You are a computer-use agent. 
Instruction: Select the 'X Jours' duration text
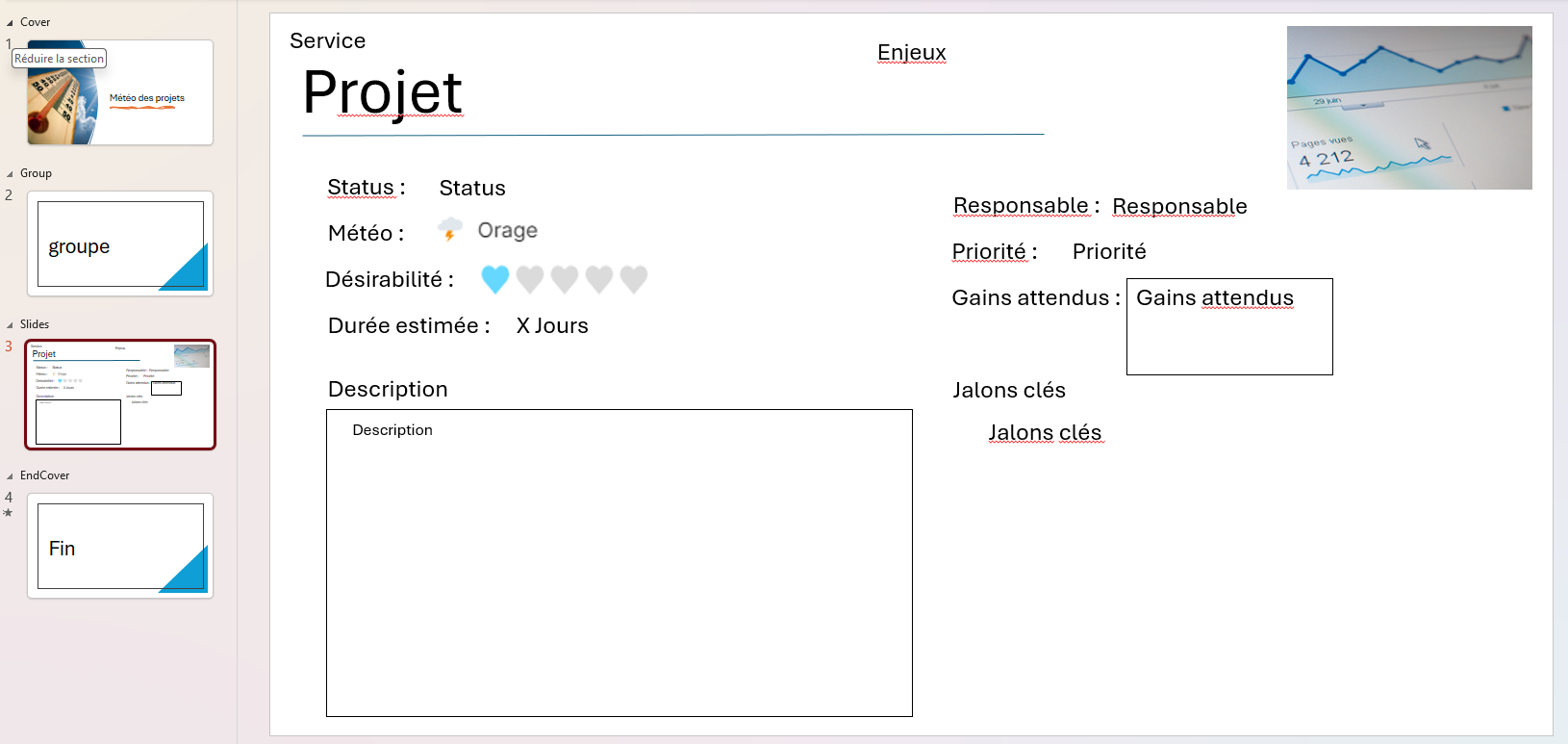coord(552,326)
